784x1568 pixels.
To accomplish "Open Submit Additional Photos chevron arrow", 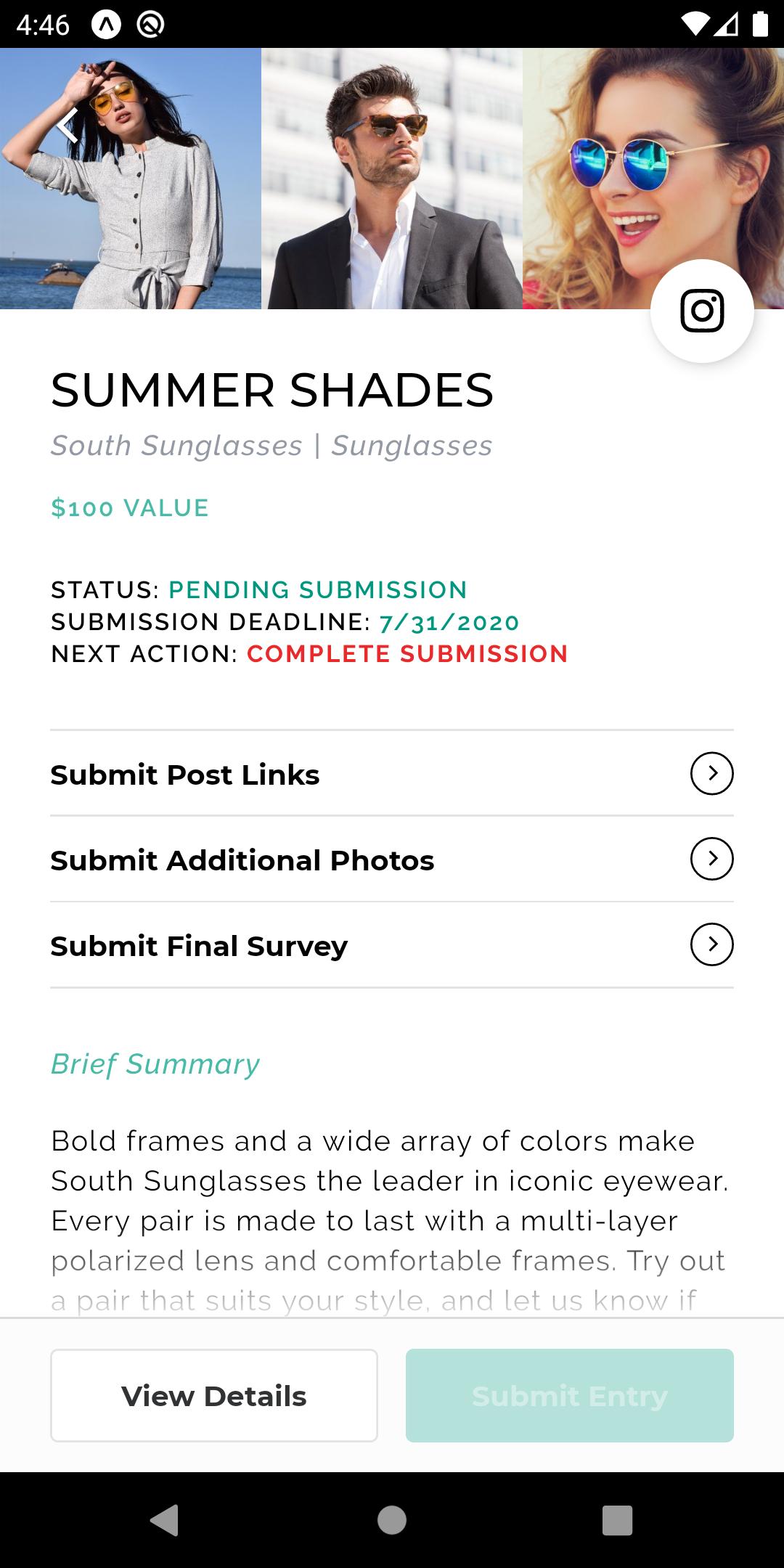I will [x=711, y=859].
